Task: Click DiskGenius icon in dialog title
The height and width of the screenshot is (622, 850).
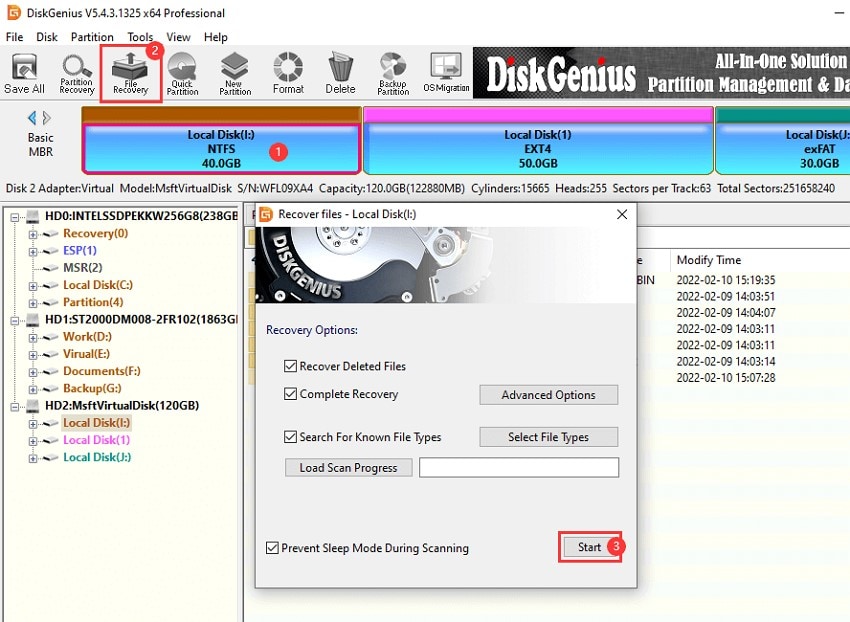Action: pos(266,214)
